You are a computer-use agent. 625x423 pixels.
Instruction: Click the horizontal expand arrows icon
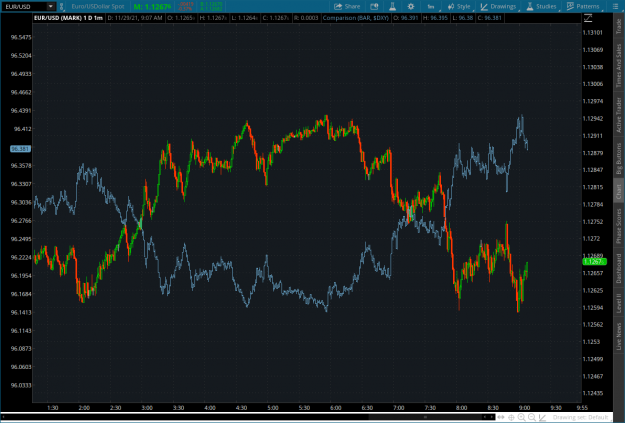click(x=501, y=417)
